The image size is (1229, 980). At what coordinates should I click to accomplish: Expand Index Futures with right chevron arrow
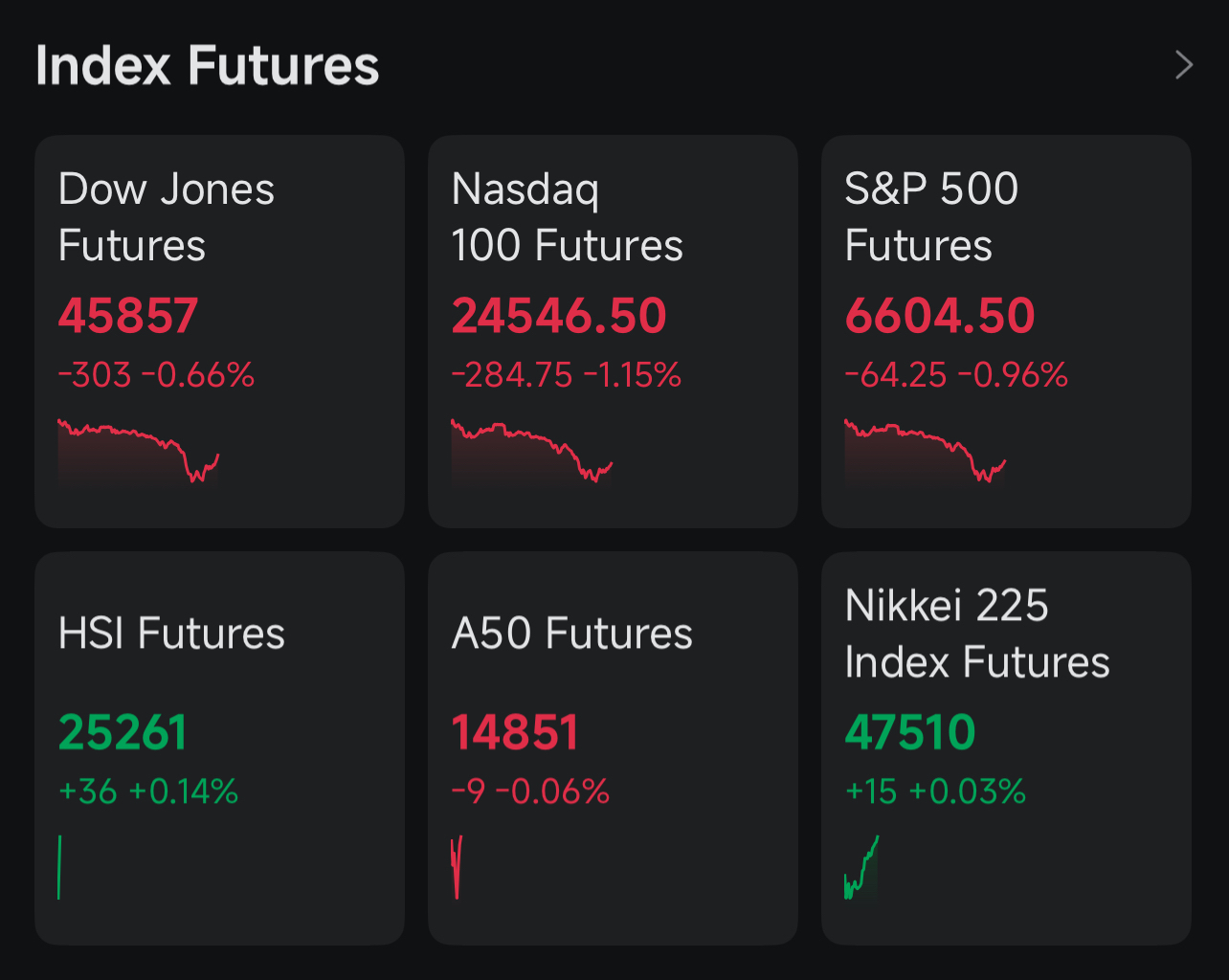pyautogui.click(x=1184, y=65)
